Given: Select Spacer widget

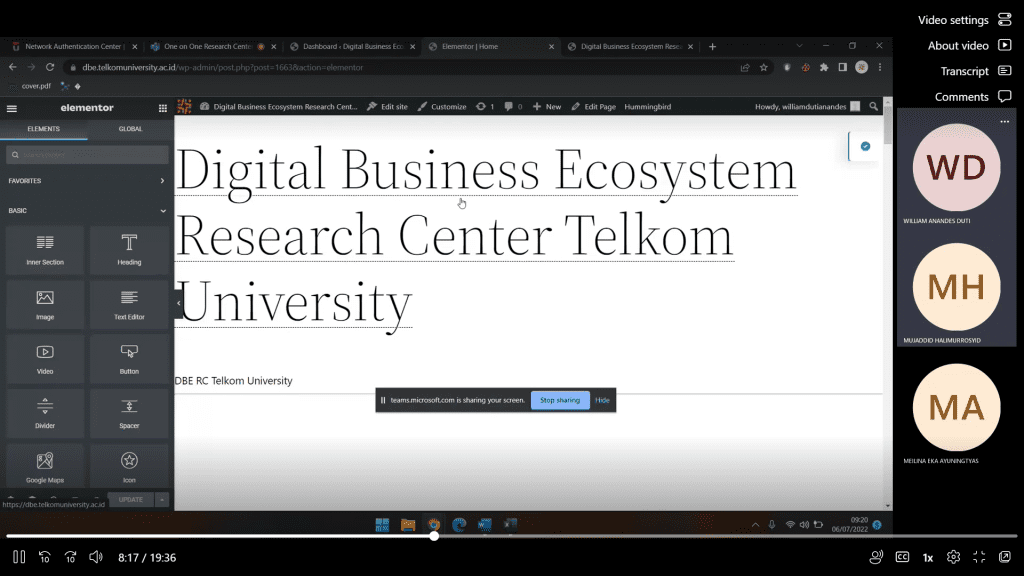Looking at the screenshot, I should 129,413.
